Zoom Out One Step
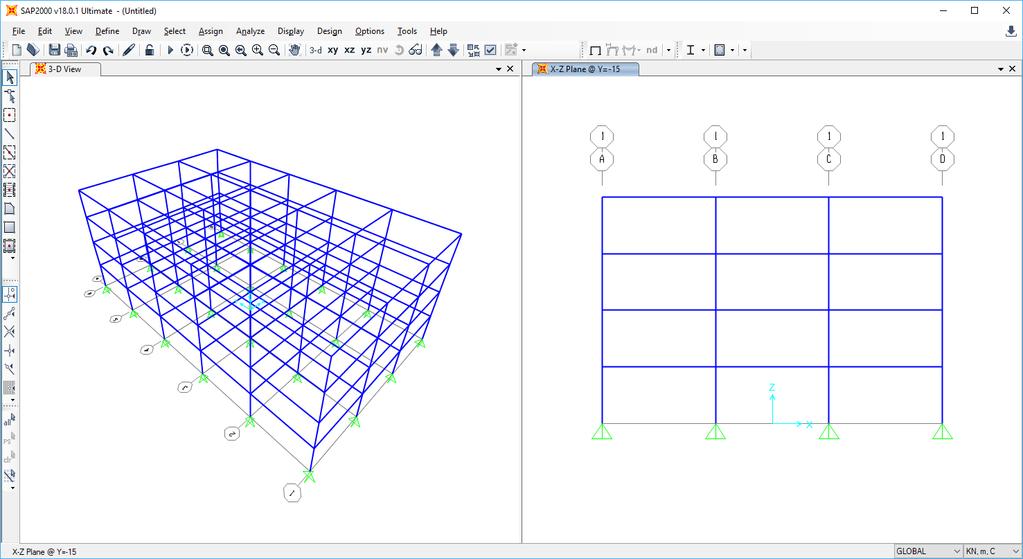This screenshot has height=559, width=1023. pyautogui.click(x=274, y=50)
